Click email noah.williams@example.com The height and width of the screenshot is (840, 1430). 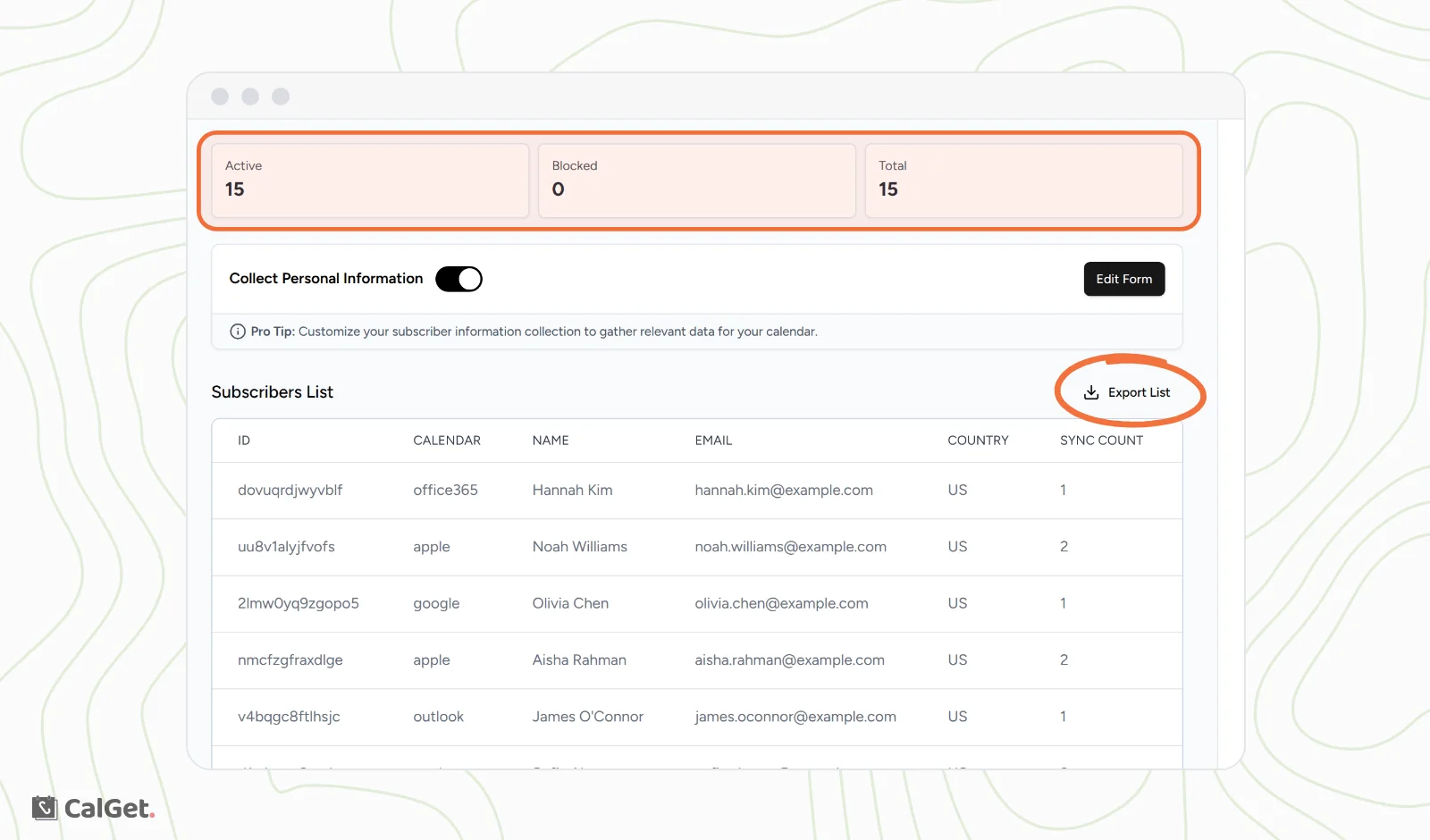791,547
